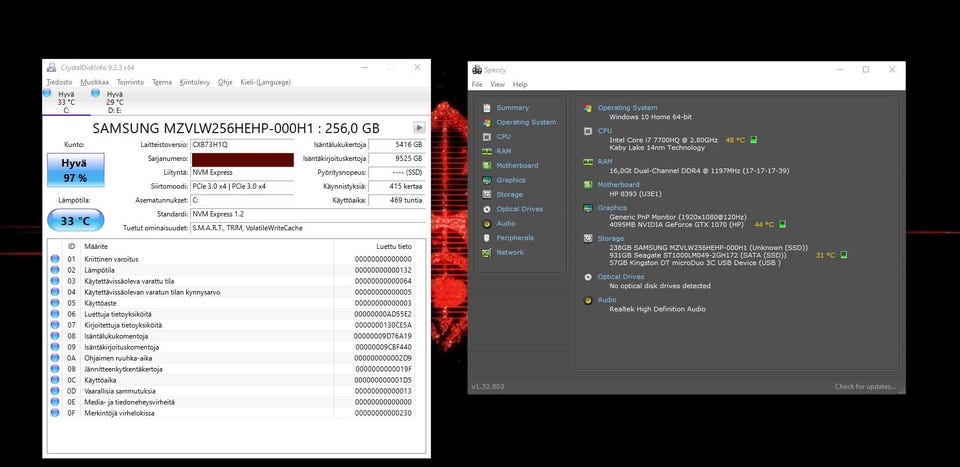This screenshot has width=960, height=467.
Task: Select Graphics in Speccy sidebar
Action: point(511,180)
